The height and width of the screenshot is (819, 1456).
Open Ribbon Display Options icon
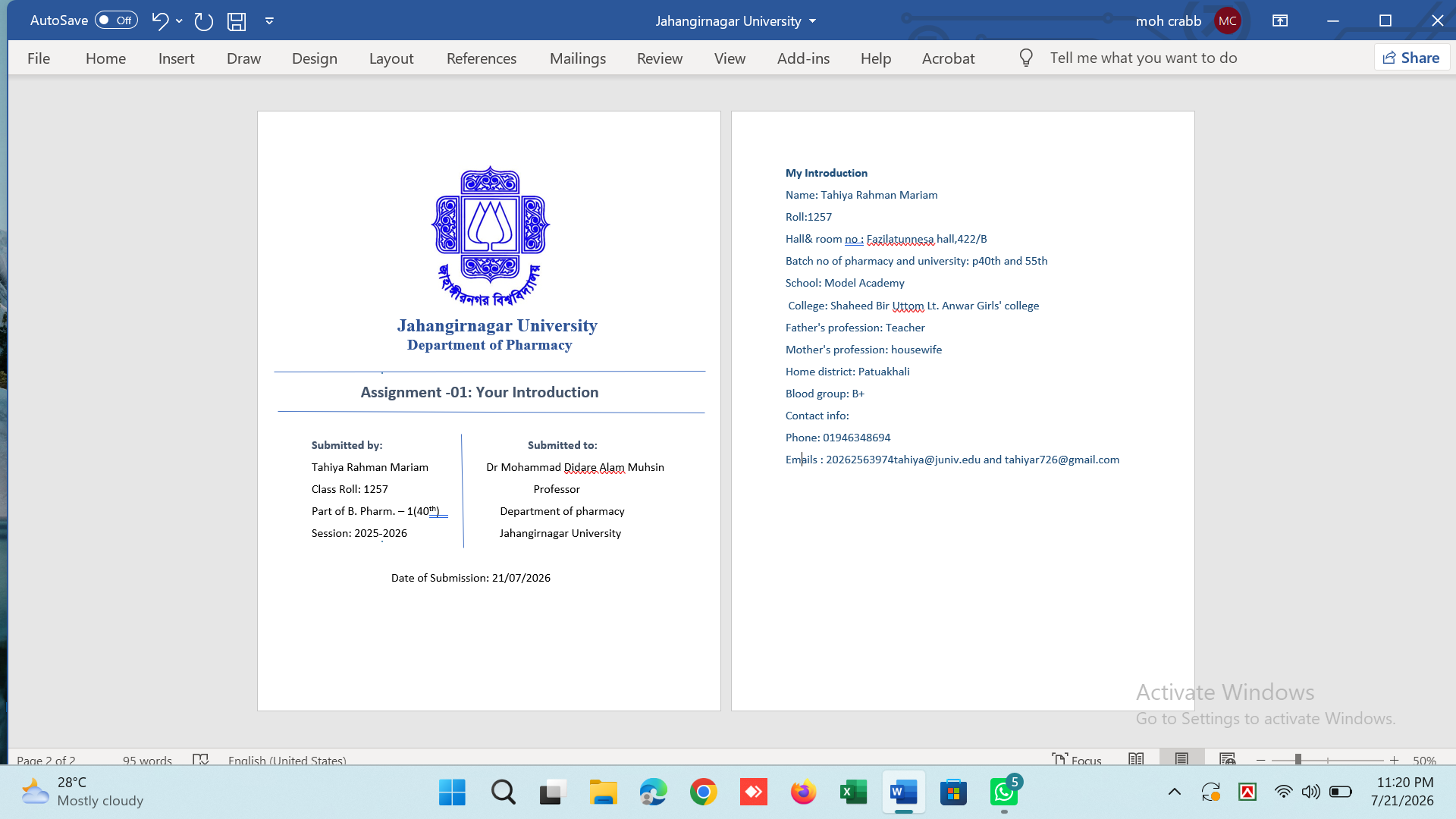[1280, 21]
